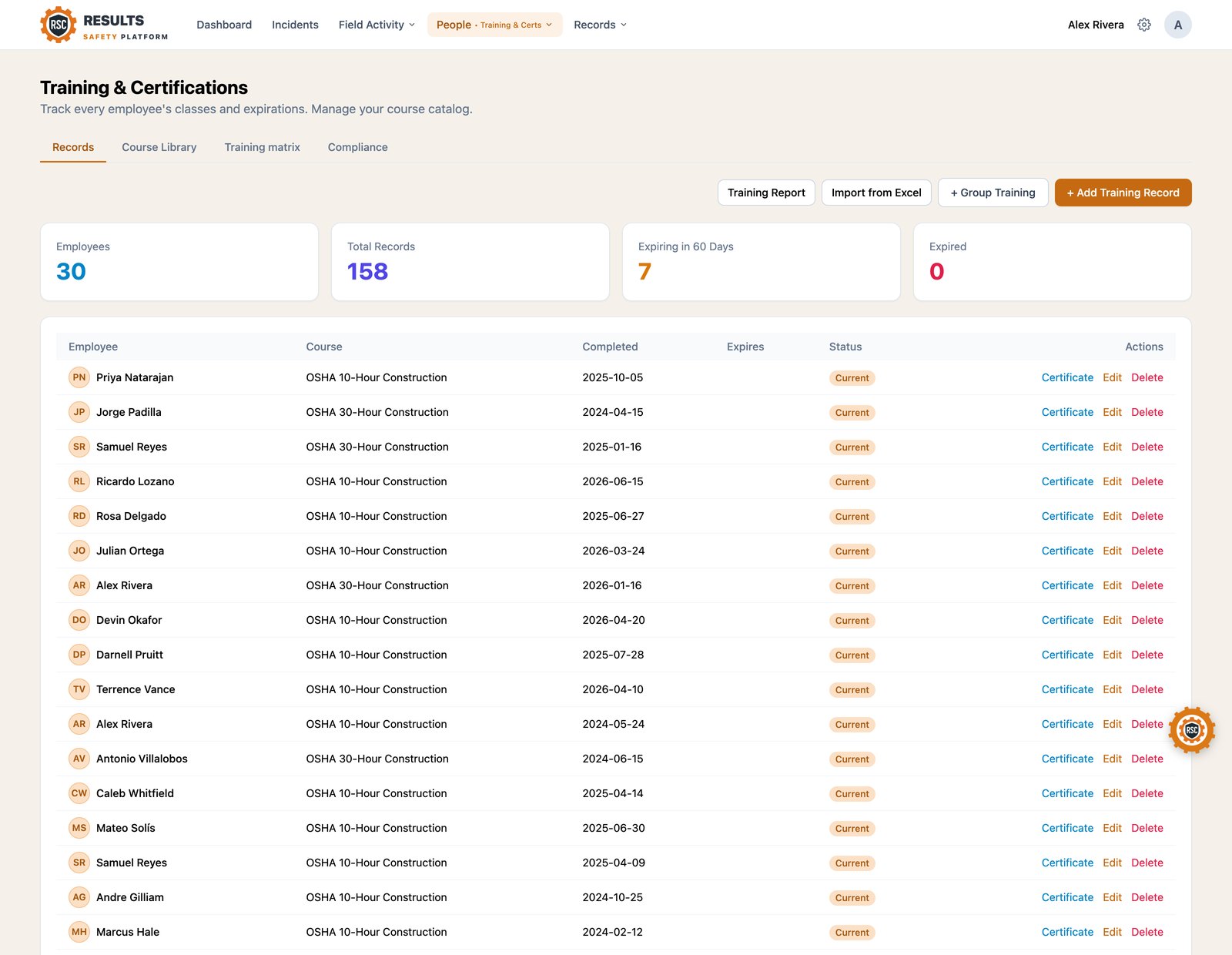
Task: Click Devin Okafor's DO avatar
Action: coord(79,620)
